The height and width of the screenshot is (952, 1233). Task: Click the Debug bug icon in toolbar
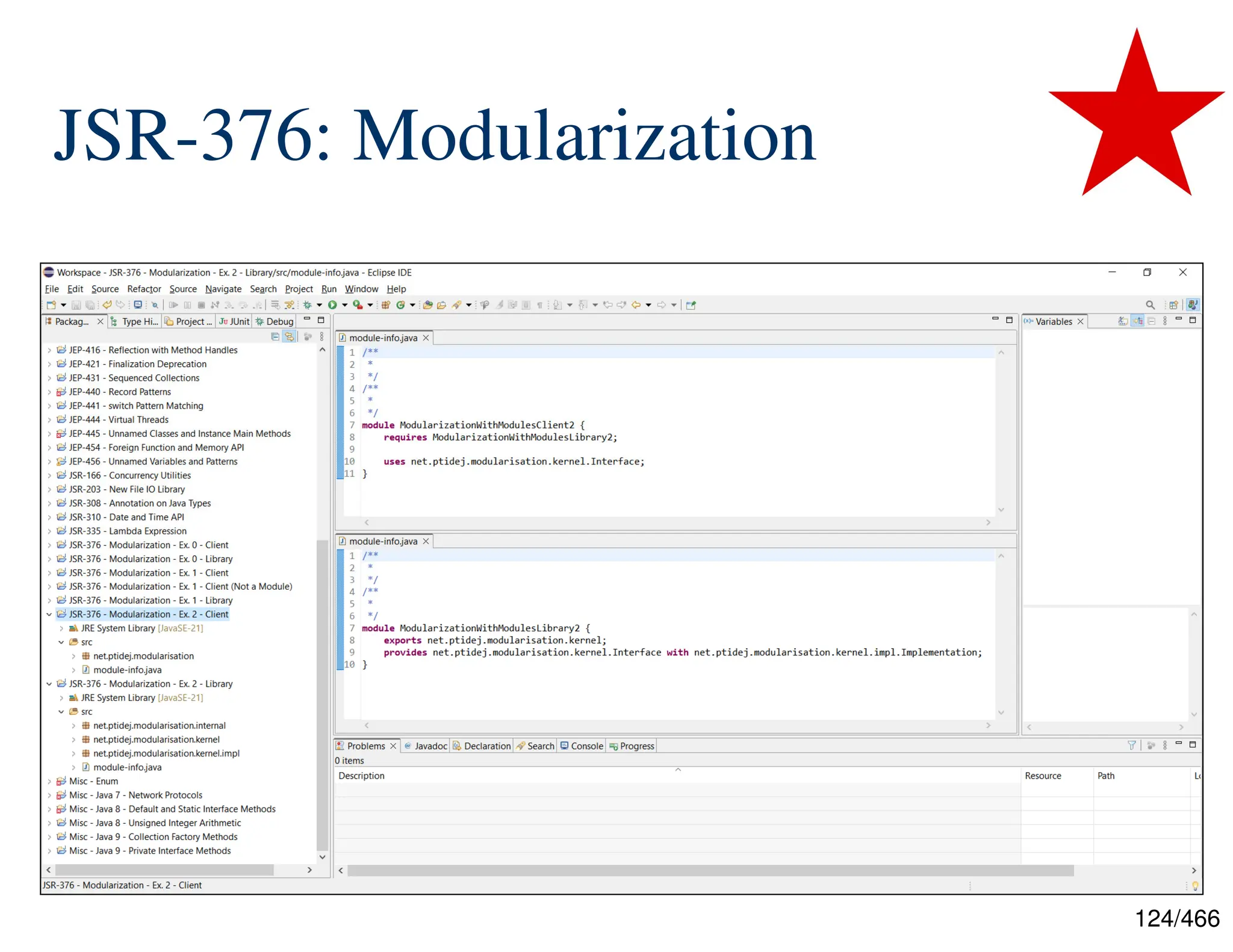coord(308,305)
